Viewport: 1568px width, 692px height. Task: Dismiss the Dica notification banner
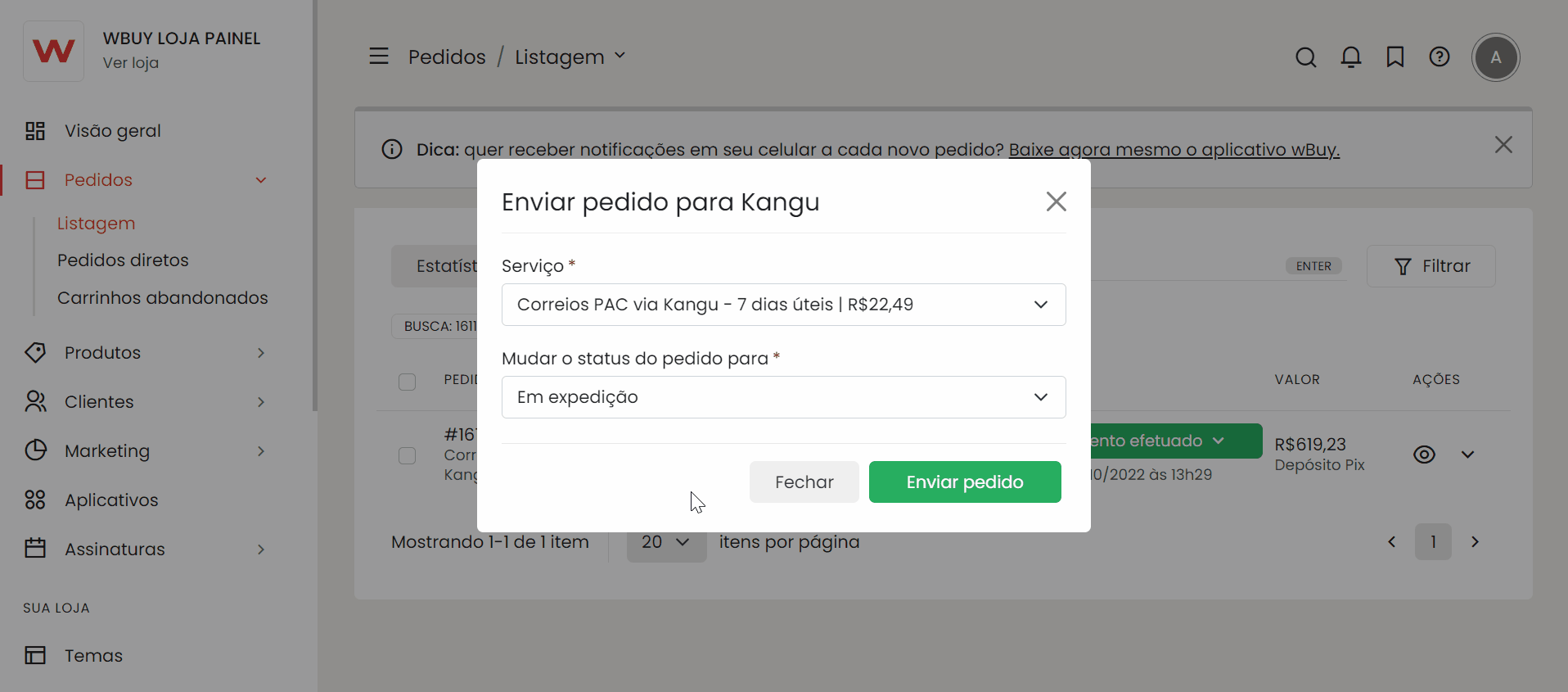1503,145
